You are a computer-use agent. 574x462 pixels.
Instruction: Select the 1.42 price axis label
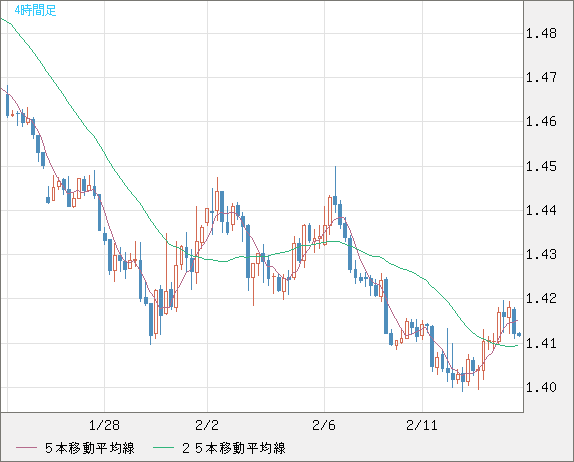pyautogui.click(x=541, y=298)
